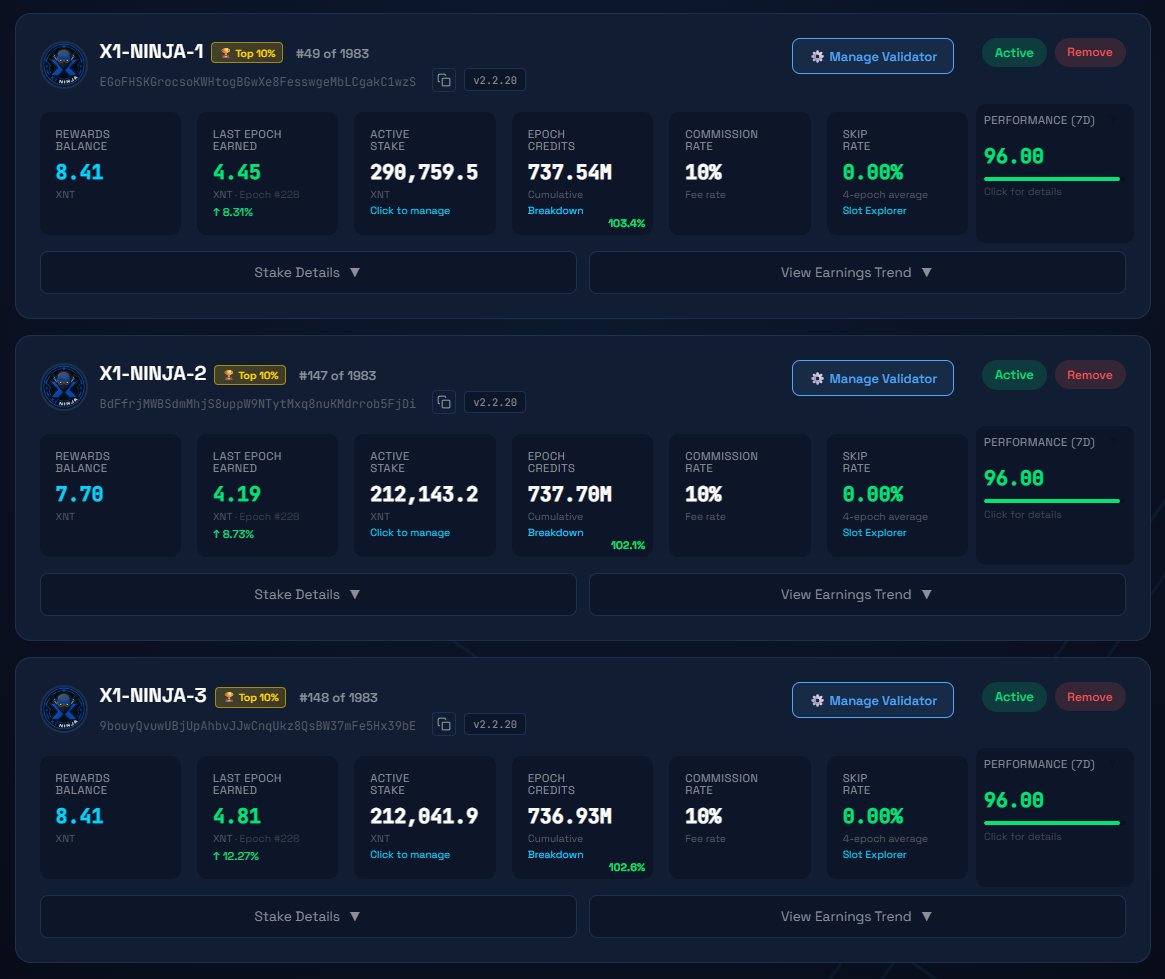Remove the X1-NINJA-2 validator
This screenshot has height=979, width=1165.
point(1090,375)
